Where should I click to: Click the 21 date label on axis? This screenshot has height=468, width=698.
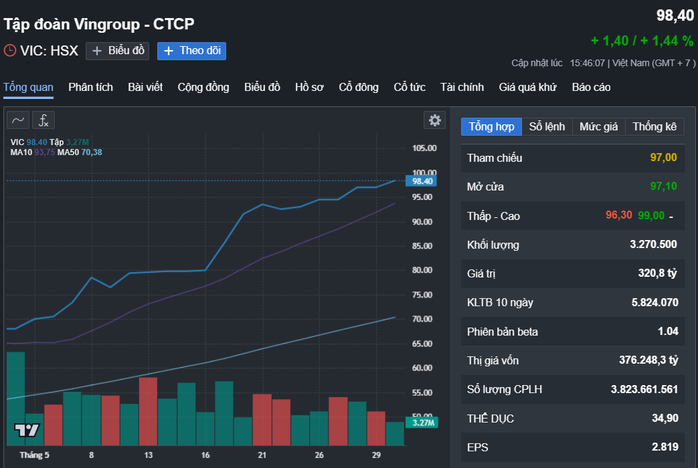pos(262,455)
